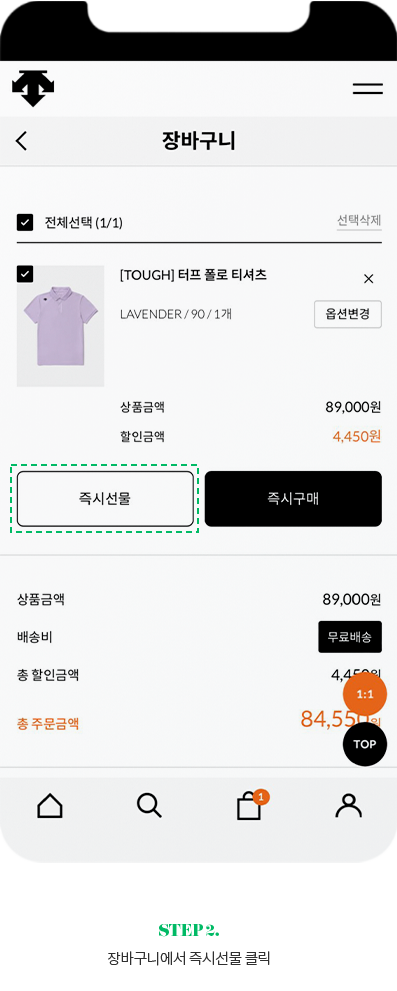The image size is (397, 991).
Task: Tap the 무료배송 badge
Action: (350, 637)
